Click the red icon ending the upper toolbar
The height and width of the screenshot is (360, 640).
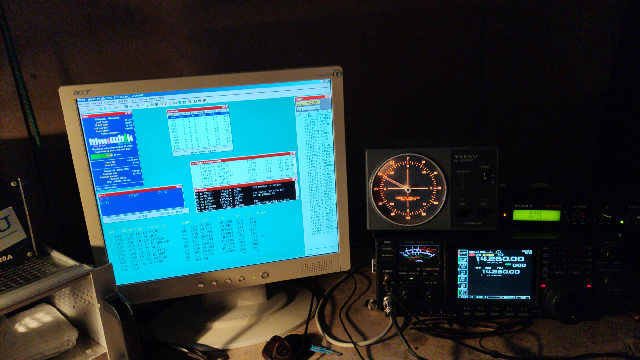point(204,100)
